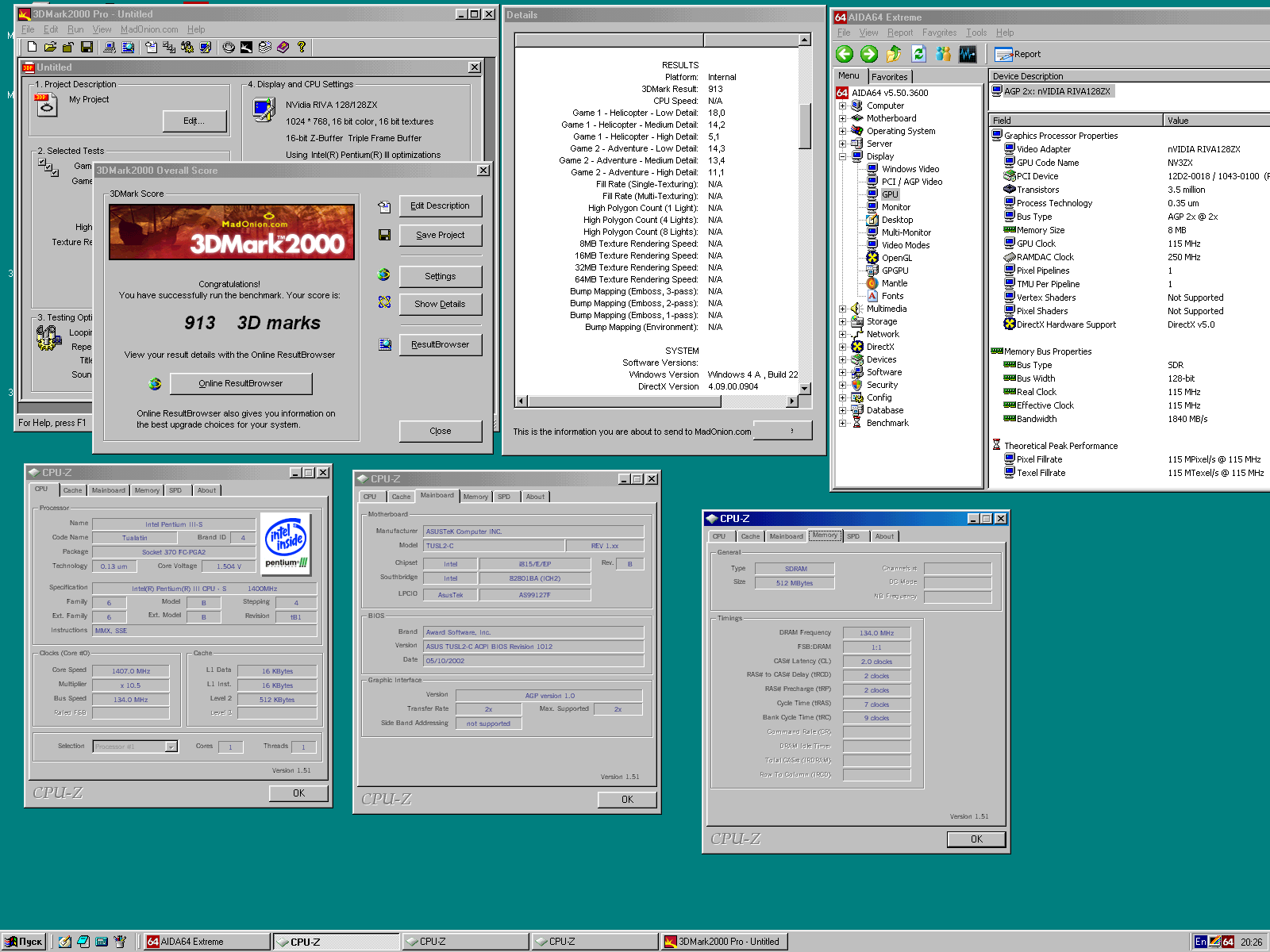1270x952 pixels.
Task: Click purple help book icon in 3DMark
Action: pos(283,48)
